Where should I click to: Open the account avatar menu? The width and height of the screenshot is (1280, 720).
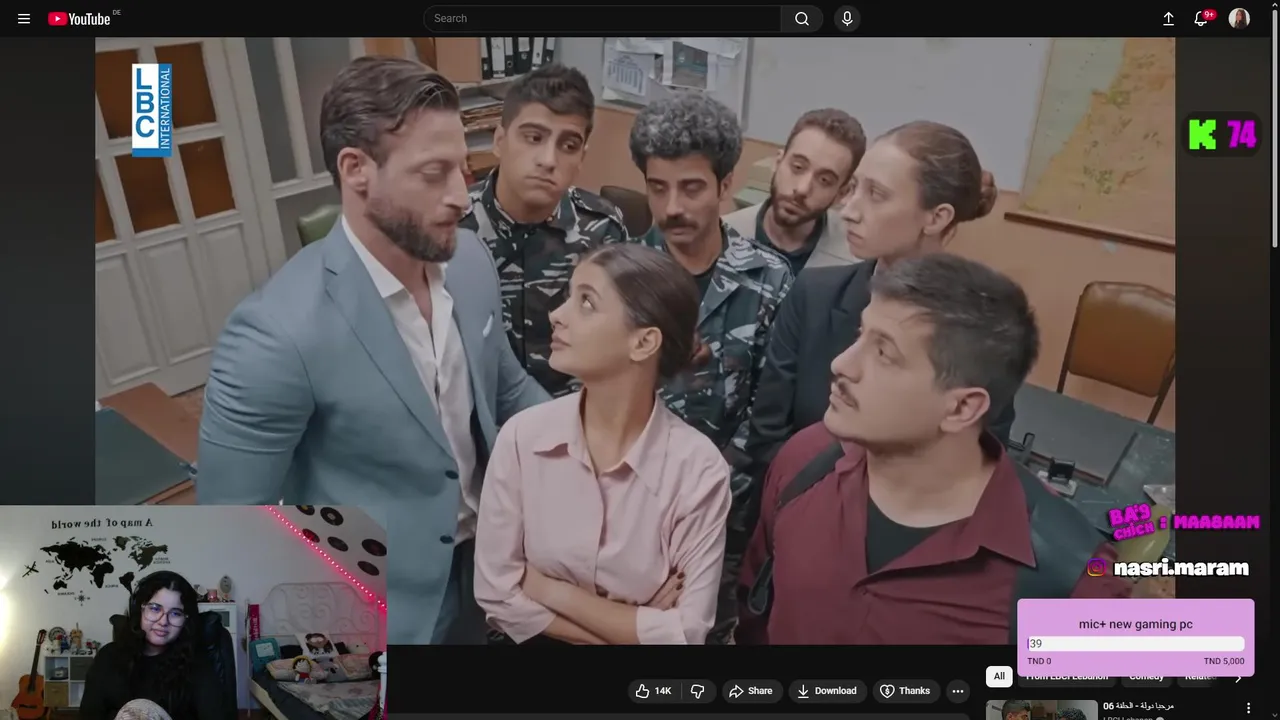(x=1239, y=18)
